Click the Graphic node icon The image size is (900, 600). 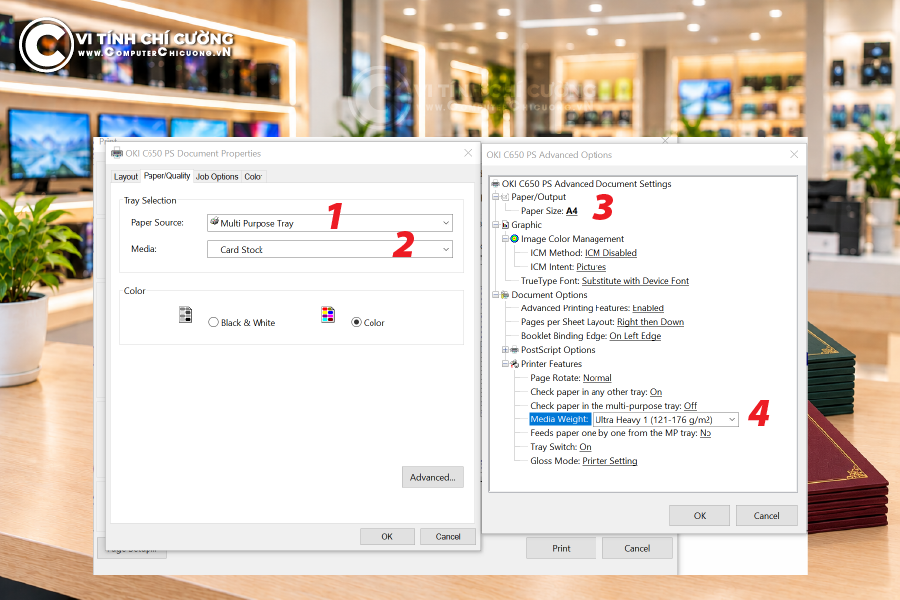point(505,225)
